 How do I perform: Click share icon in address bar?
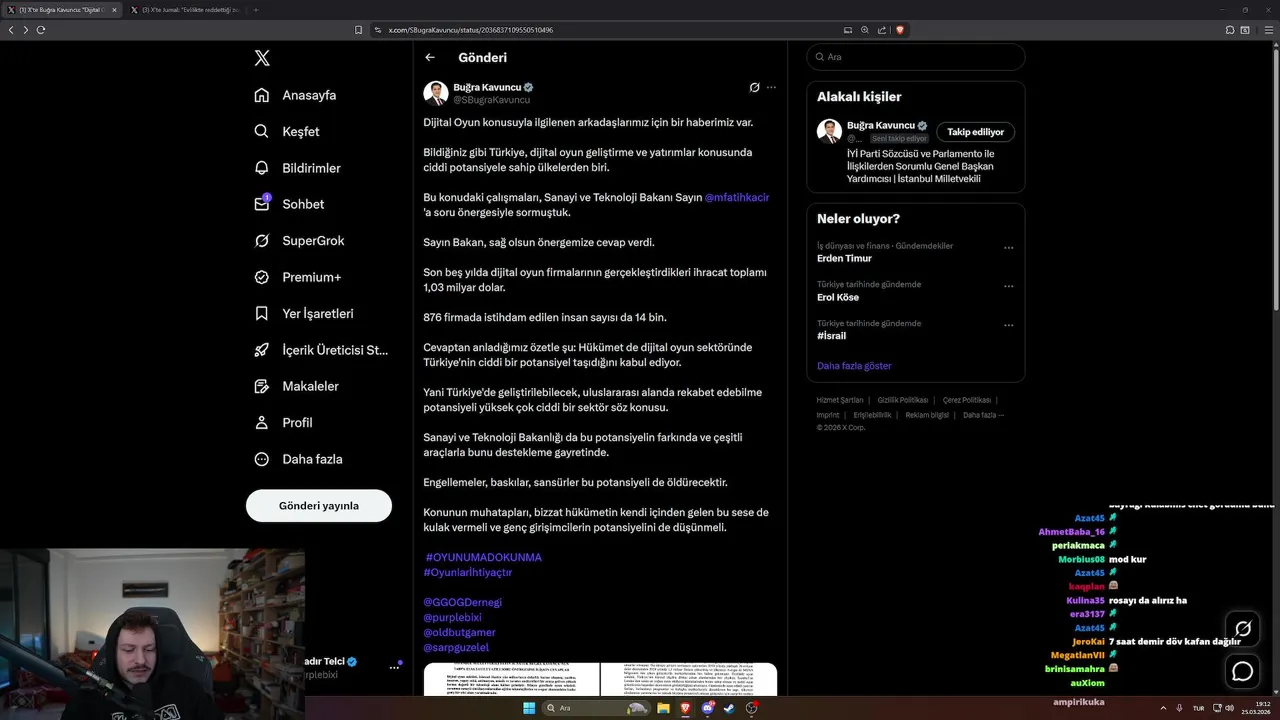(x=882, y=30)
